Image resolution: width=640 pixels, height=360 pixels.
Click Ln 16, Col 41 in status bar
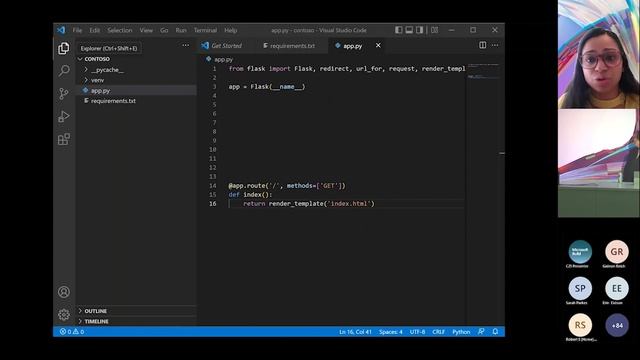point(355,332)
